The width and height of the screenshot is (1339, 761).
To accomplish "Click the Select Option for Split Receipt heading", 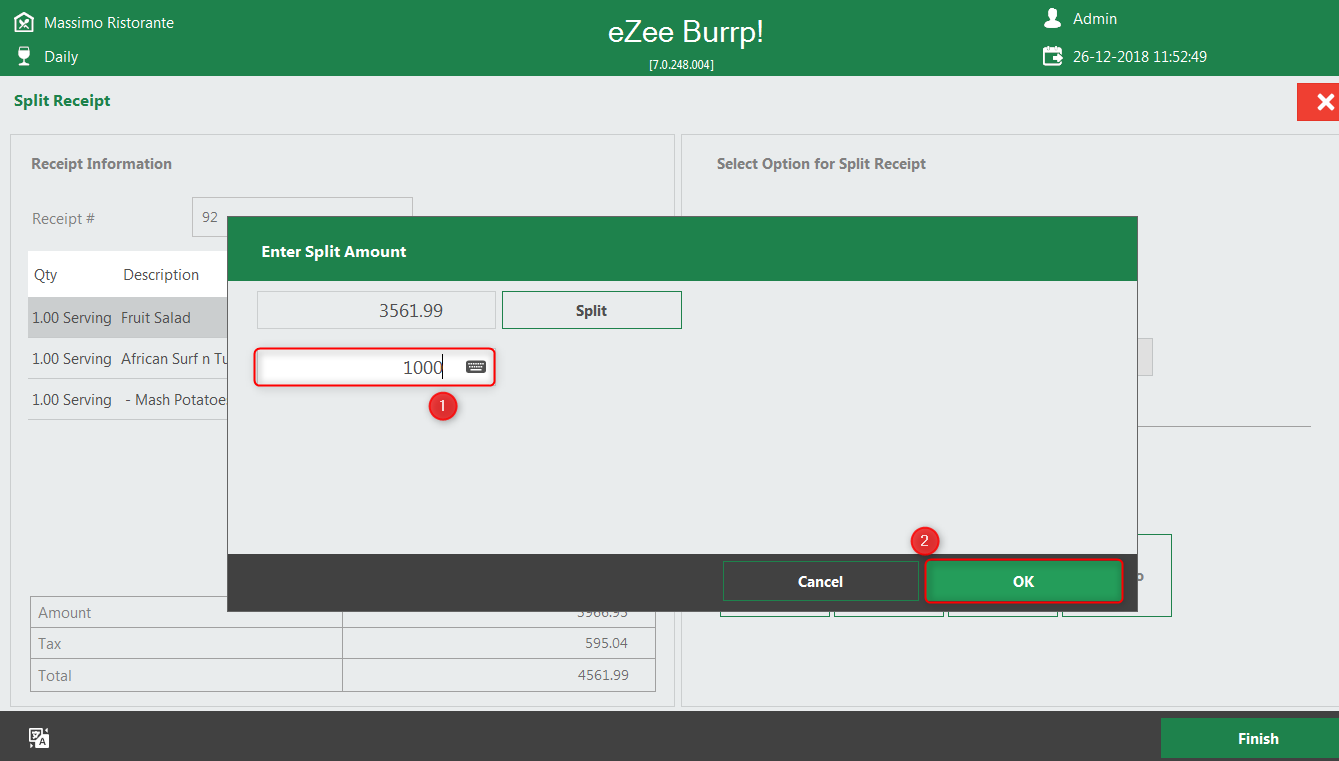I will (821, 163).
